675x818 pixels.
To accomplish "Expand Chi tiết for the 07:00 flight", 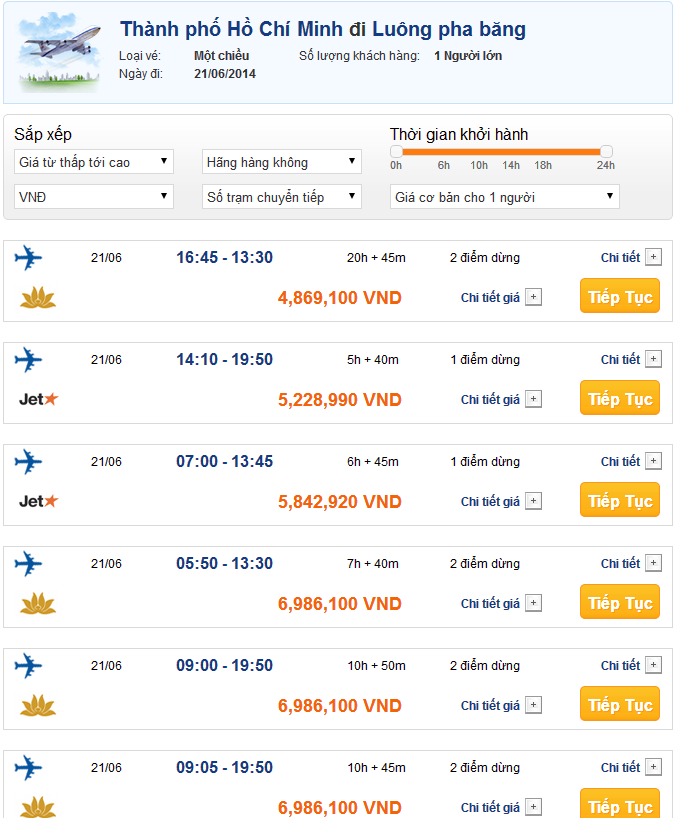I will click(x=653, y=462).
